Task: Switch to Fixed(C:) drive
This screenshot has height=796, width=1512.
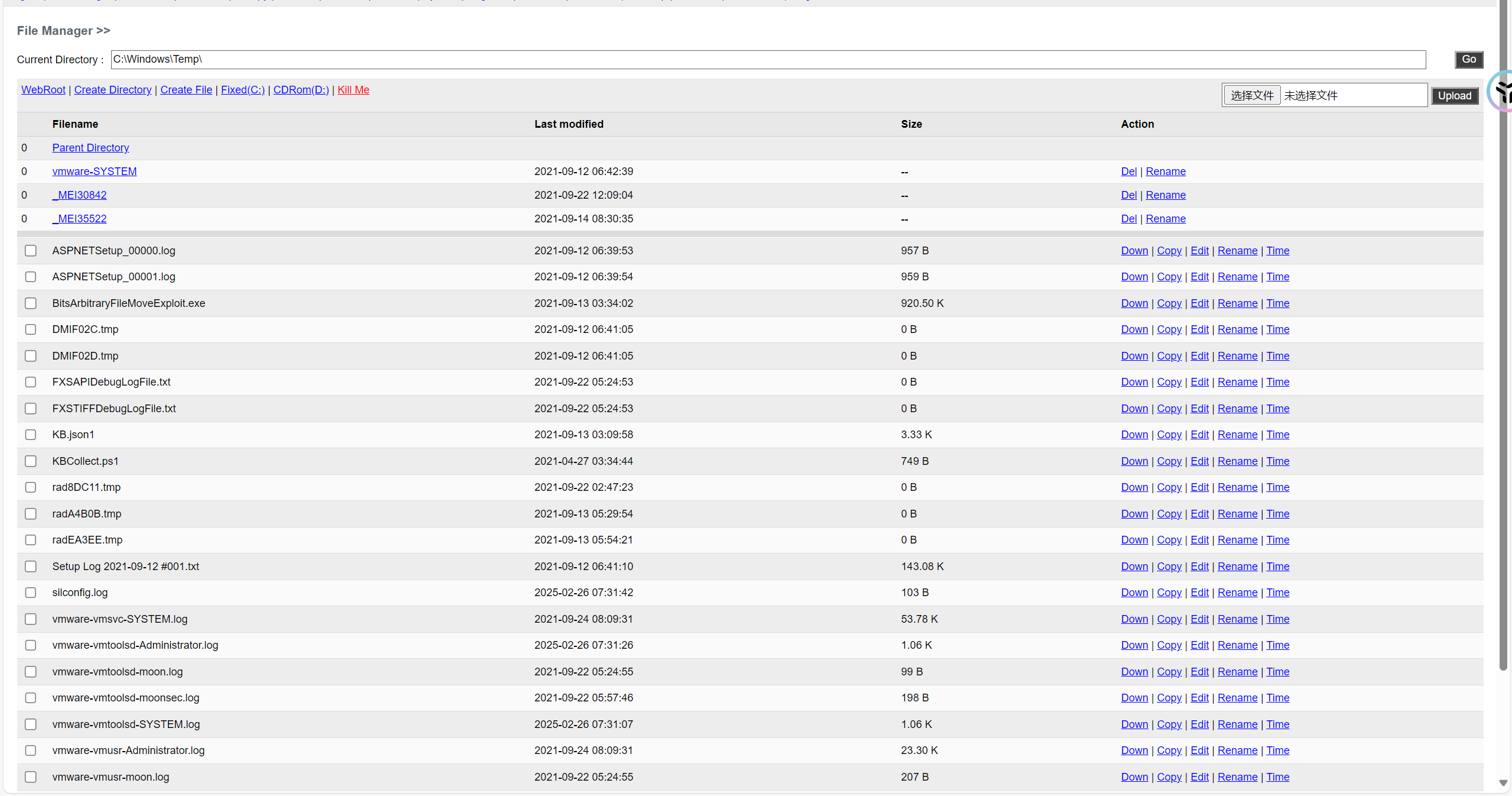Action: pyautogui.click(x=242, y=90)
